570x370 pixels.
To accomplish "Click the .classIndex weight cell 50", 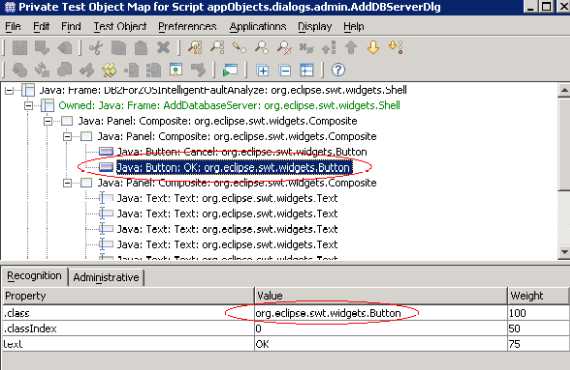I will pos(538,329).
